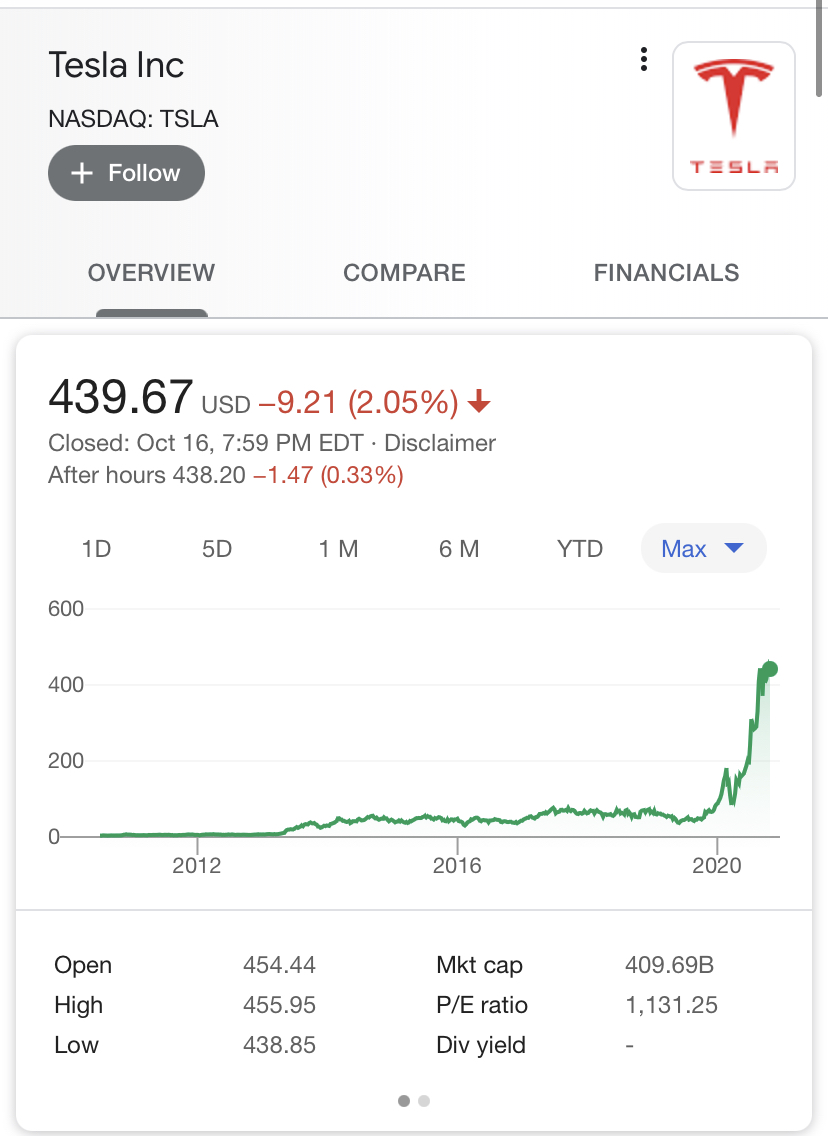
Task: Switch chart to 6 M range
Action: (459, 549)
